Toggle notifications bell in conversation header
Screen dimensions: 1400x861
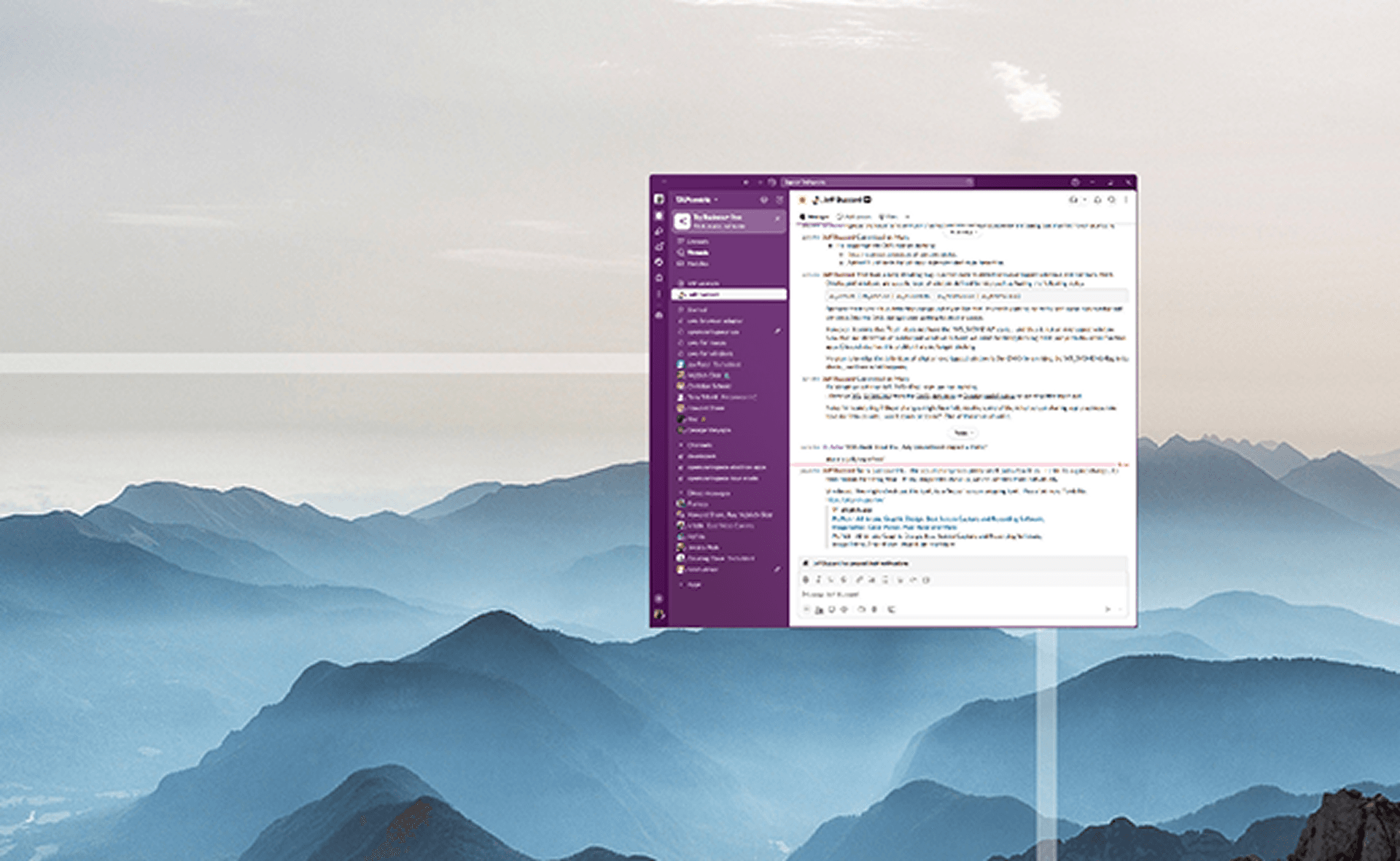1097,200
